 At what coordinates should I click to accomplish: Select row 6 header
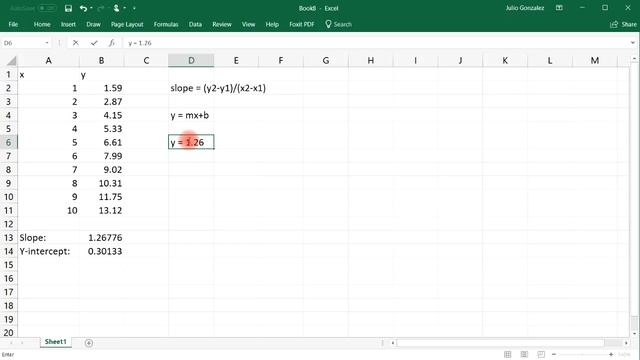pyautogui.click(x=8, y=142)
